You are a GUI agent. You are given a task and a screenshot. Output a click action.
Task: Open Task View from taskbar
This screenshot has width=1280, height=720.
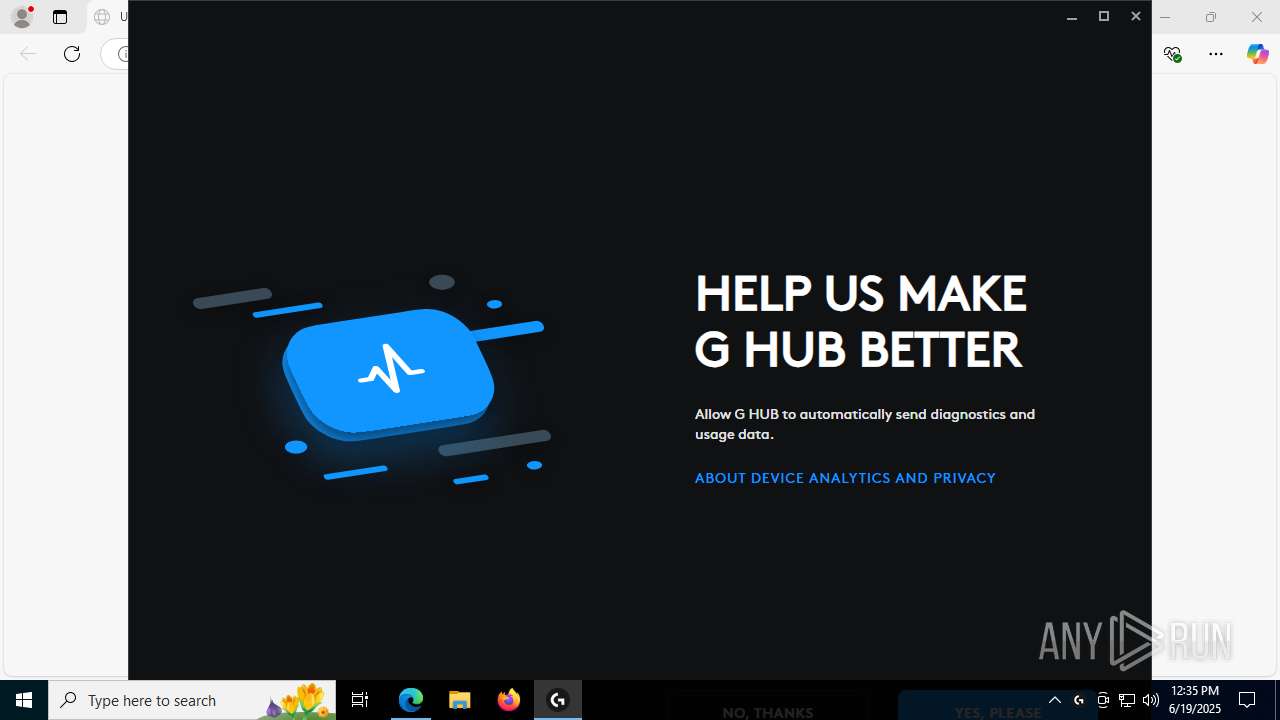[360, 700]
